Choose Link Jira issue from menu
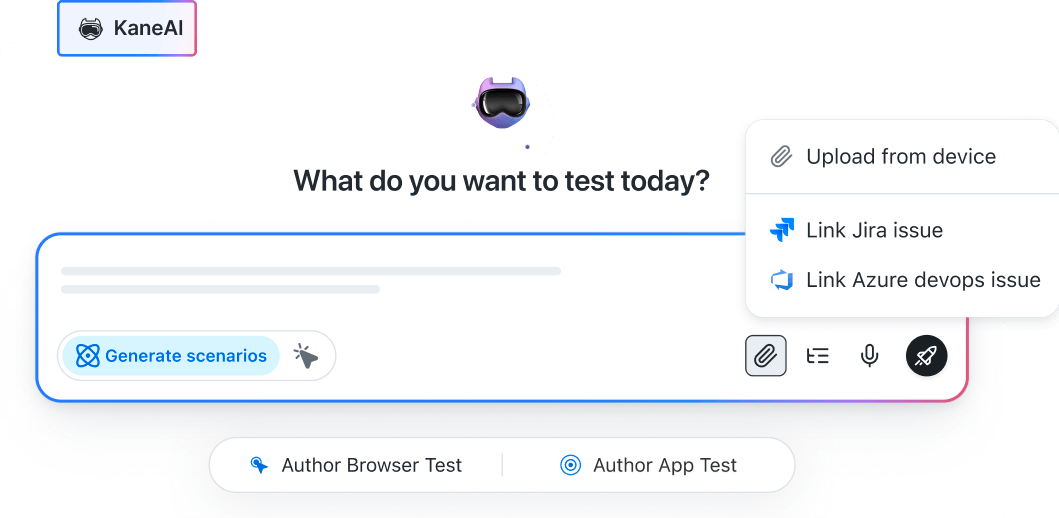 click(x=874, y=231)
